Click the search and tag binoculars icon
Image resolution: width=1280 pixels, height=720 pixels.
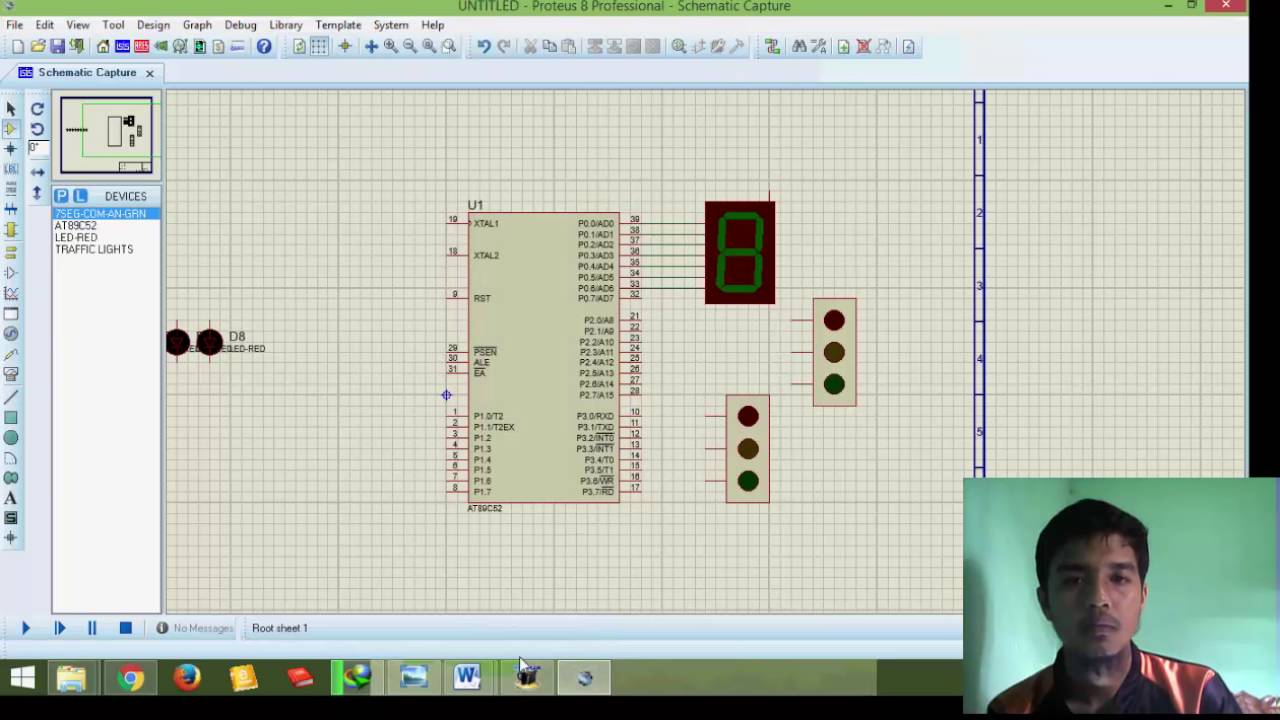click(x=799, y=46)
